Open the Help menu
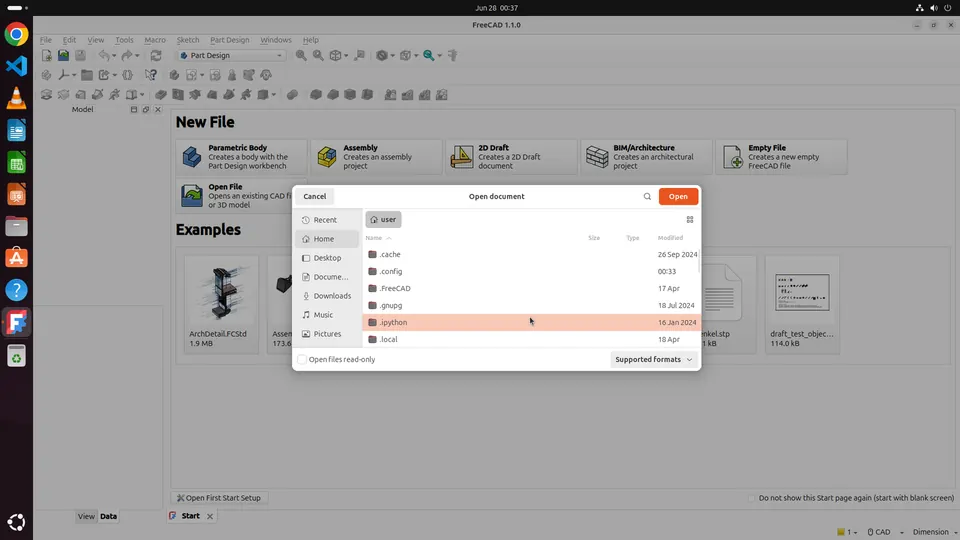Image resolution: width=960 pixels, height=540 pixels. tap(310, 40)
